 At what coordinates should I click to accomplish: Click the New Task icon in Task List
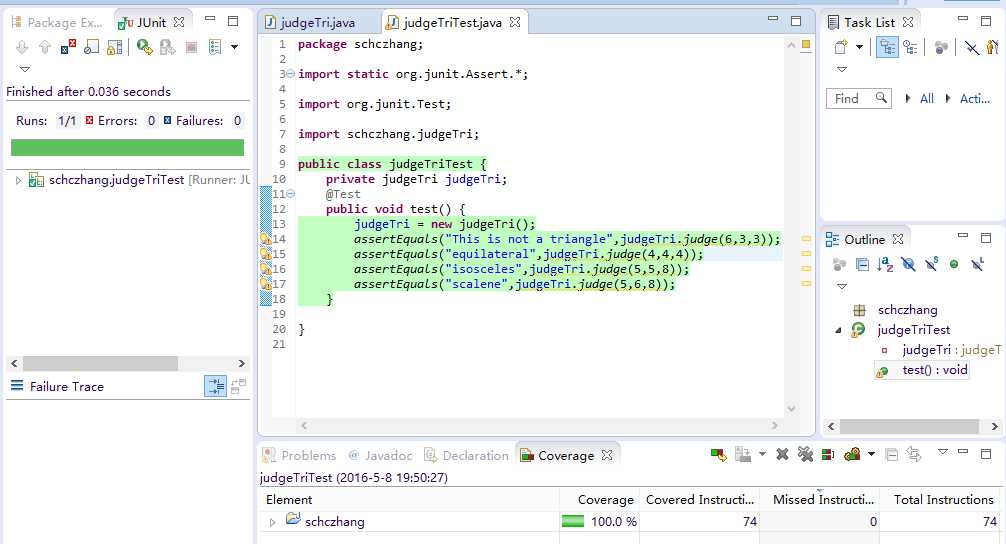pyautogui.click(x=841, y=47)
